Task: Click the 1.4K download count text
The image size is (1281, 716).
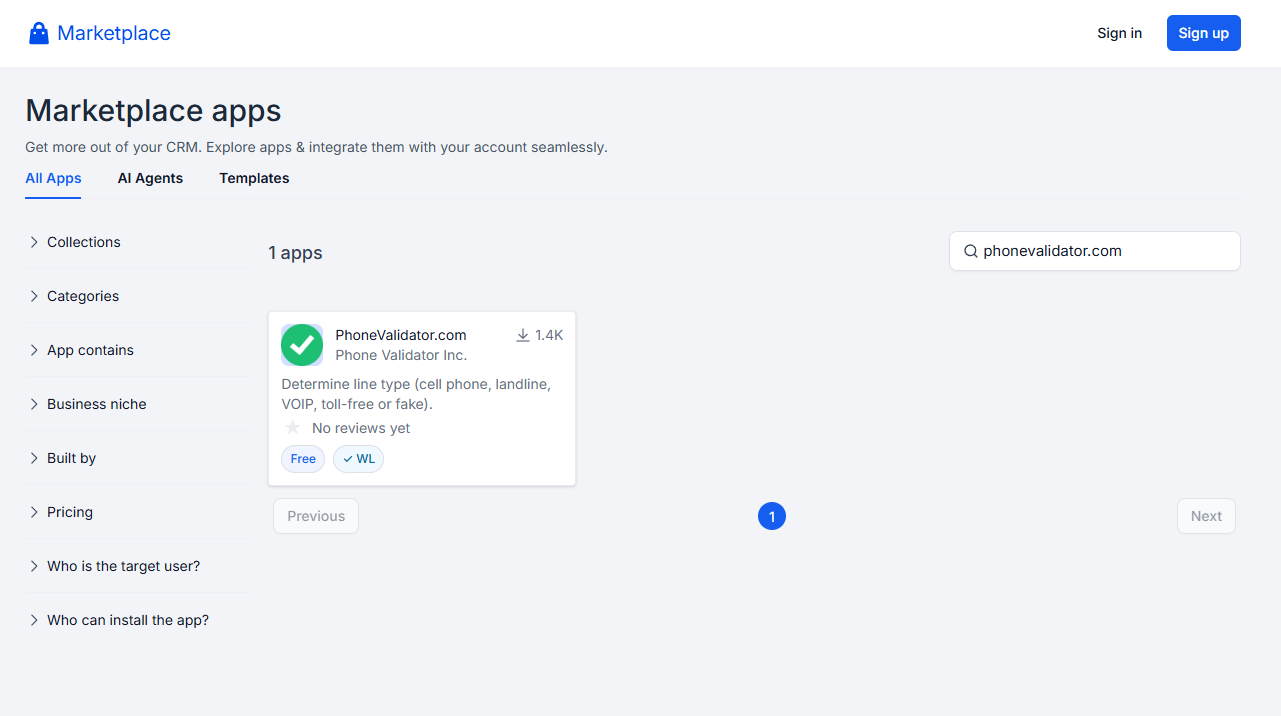Action: click(x=549, y=336)
